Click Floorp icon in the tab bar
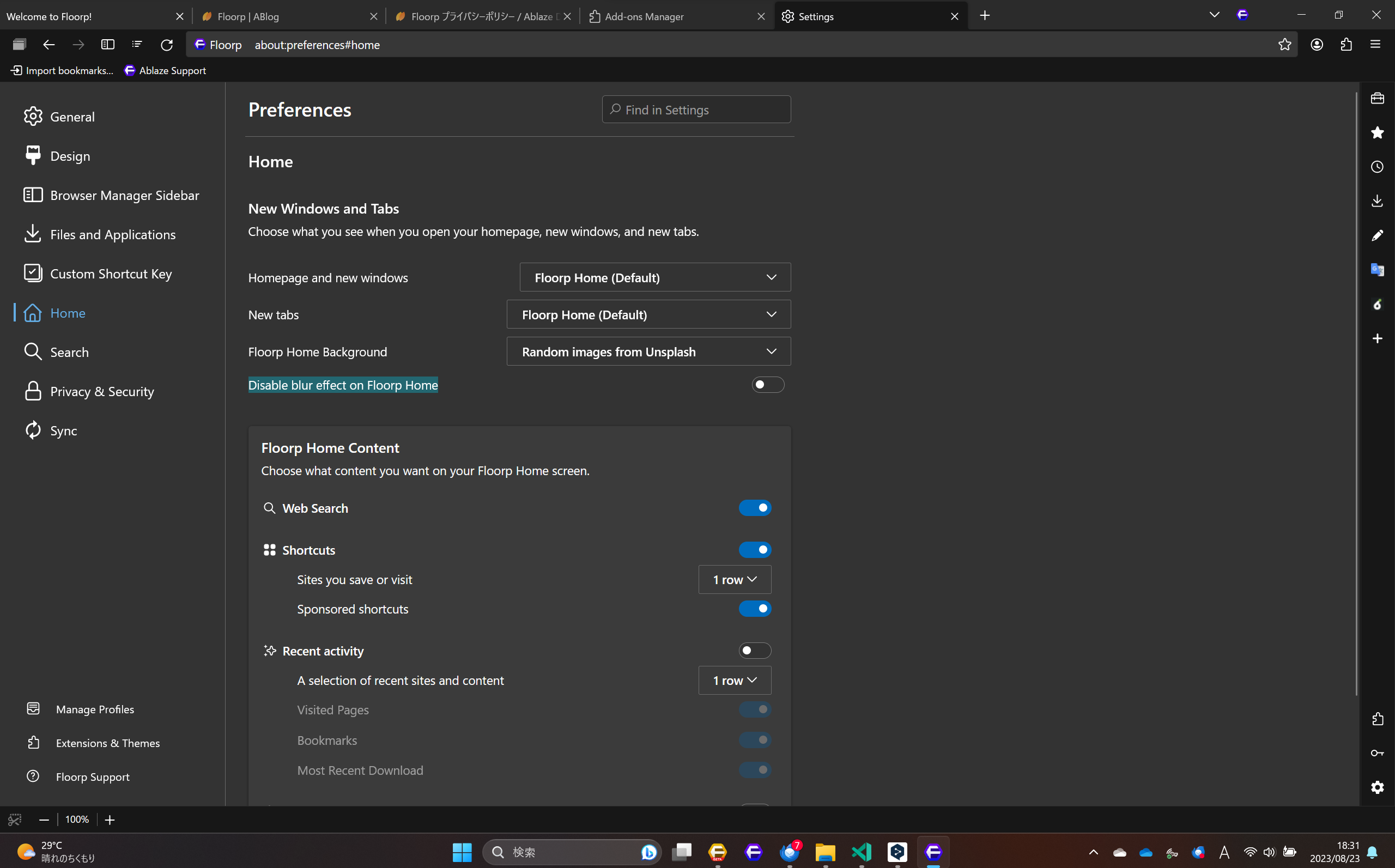Screen dimensions: 1395x868 1243,15
